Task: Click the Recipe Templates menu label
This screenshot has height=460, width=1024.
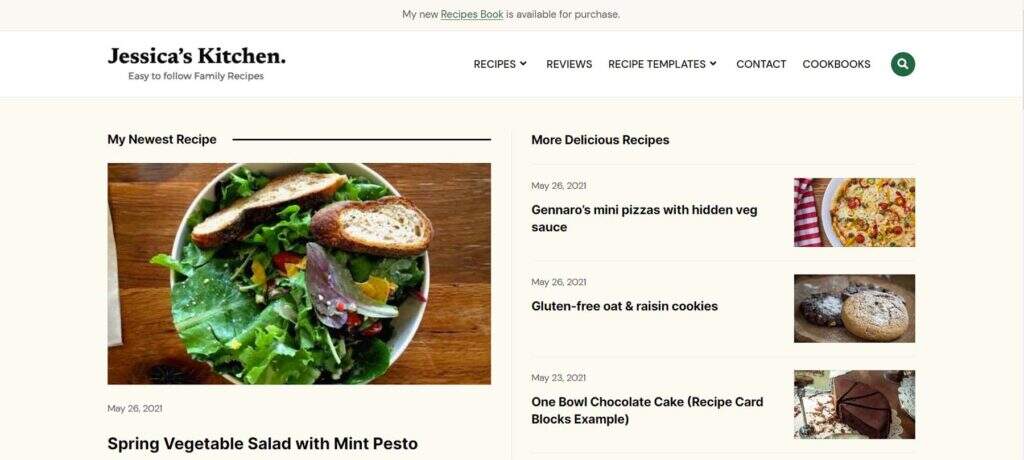Action: [656, 64]
